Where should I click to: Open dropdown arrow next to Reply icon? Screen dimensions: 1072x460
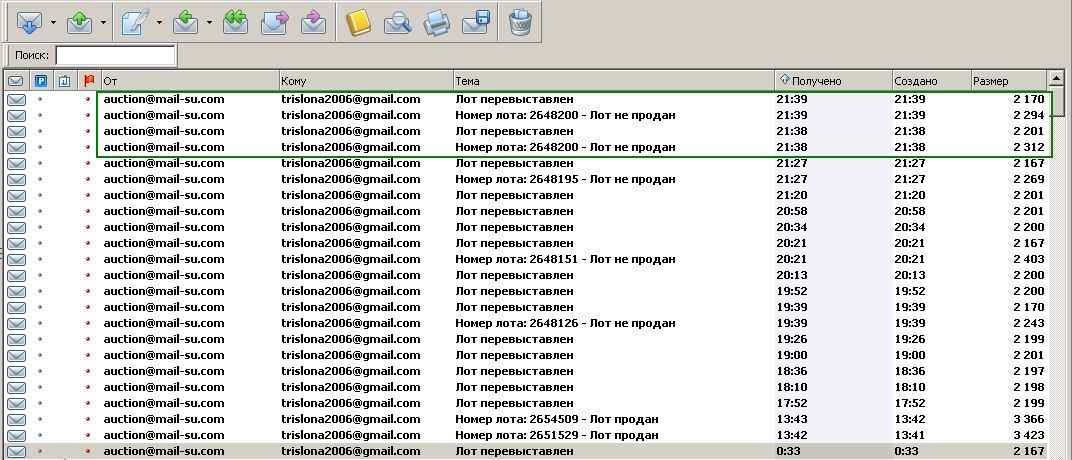tap(208, 22)
